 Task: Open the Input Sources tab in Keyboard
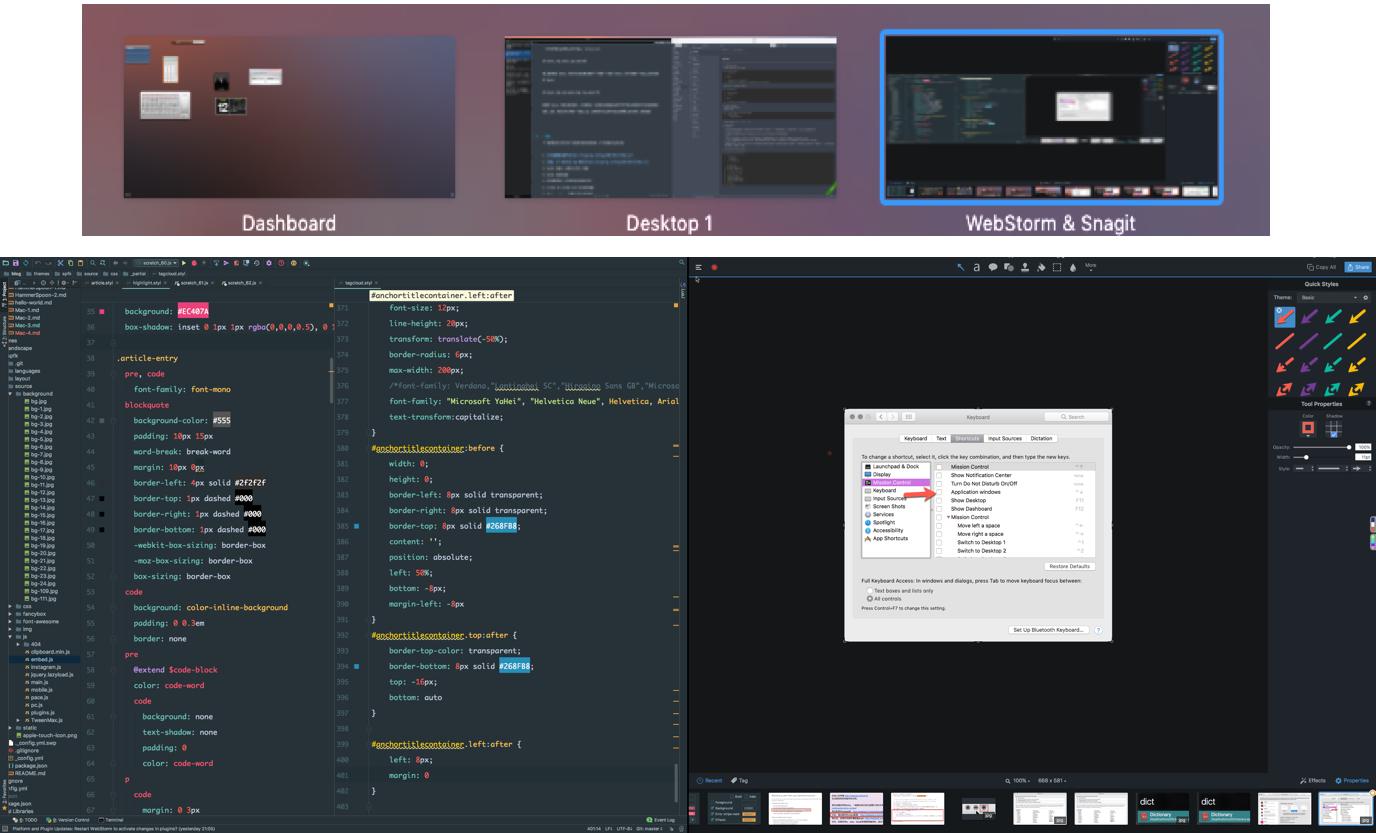pos(1005,438)
